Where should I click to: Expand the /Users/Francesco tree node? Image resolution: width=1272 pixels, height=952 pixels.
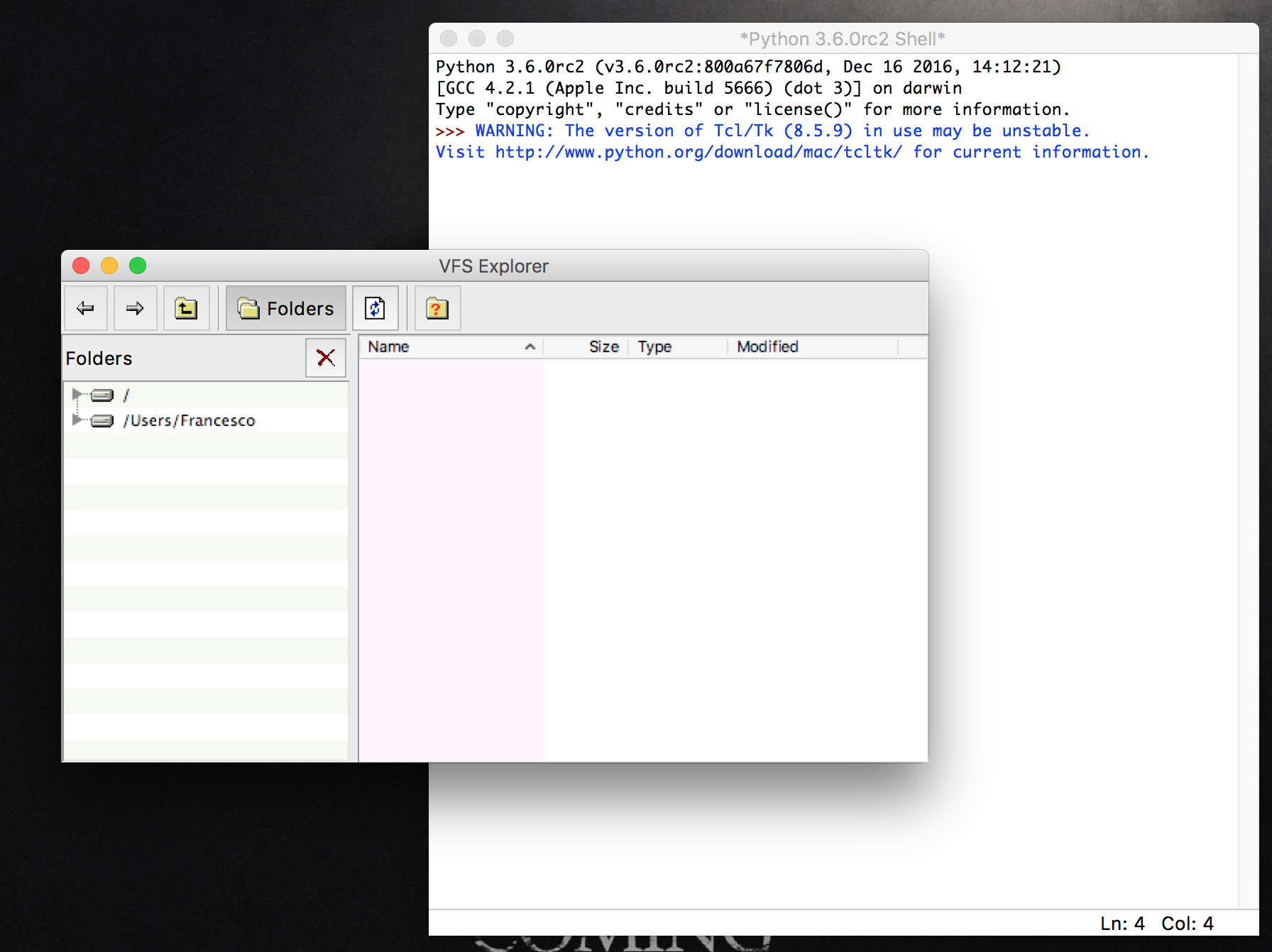click(76, 420)
